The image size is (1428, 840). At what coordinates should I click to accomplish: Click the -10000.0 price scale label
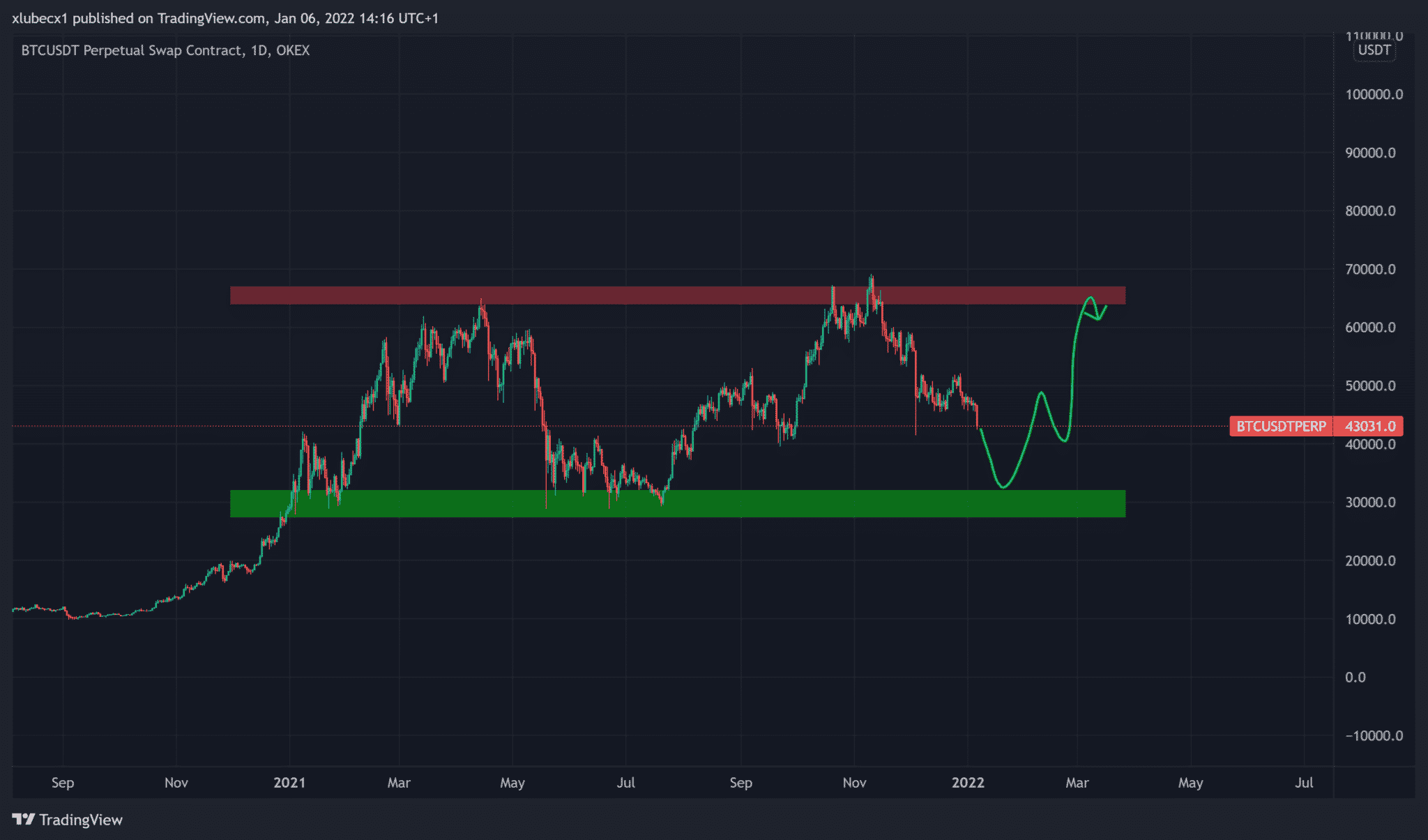point(1373,735)
